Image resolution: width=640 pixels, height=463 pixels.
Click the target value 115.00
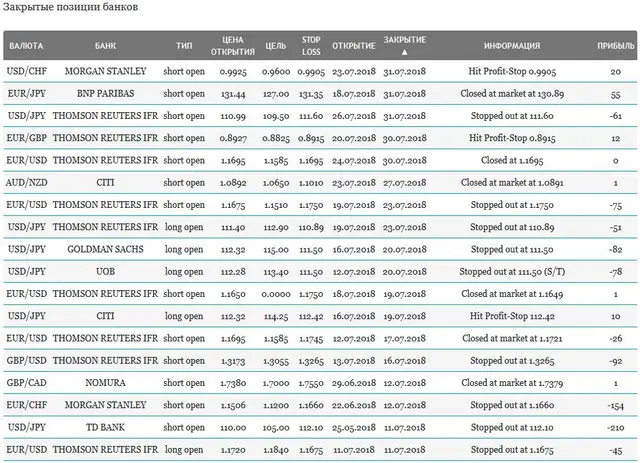[276, 249]
